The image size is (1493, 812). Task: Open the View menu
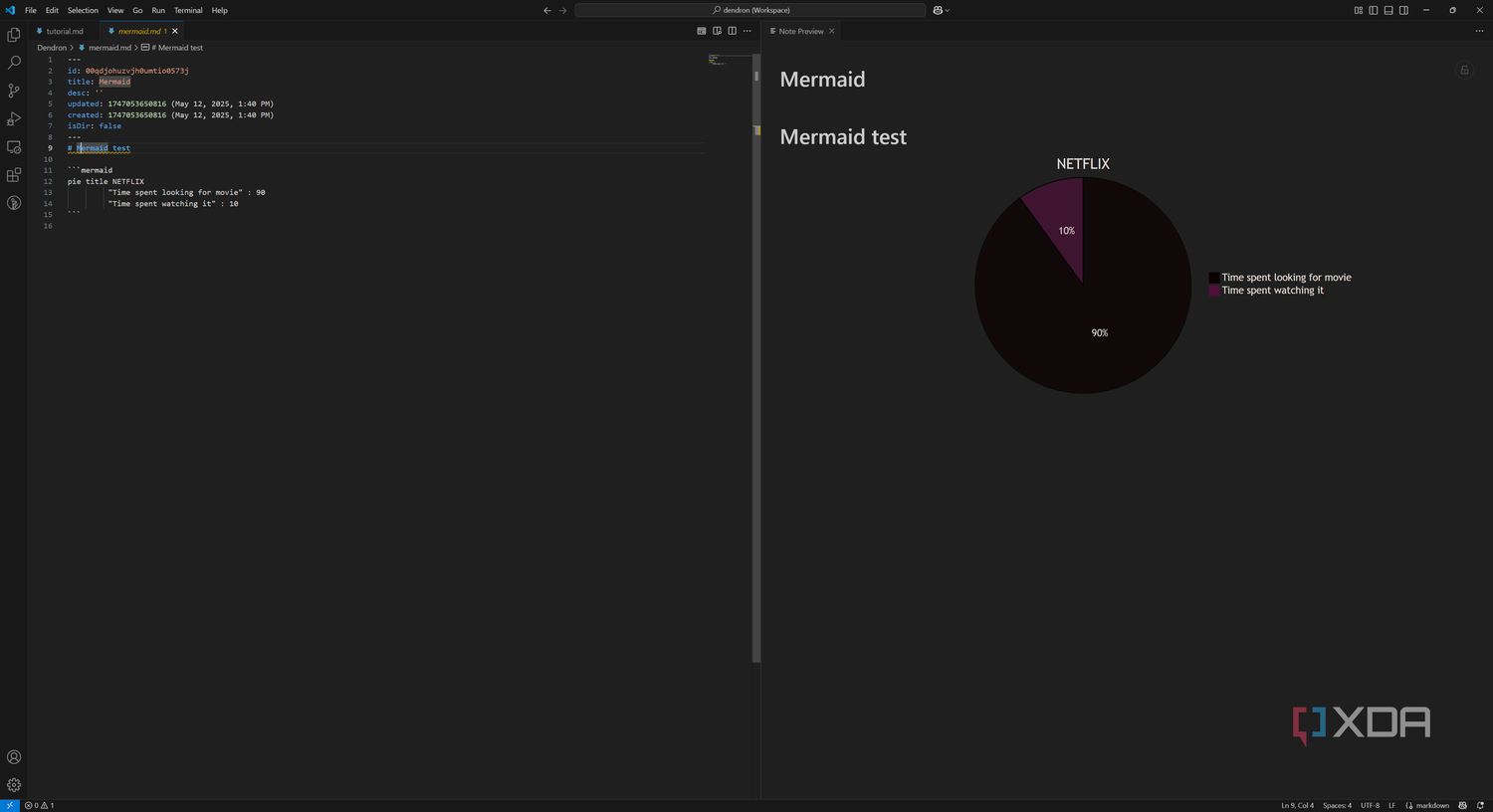115,10
